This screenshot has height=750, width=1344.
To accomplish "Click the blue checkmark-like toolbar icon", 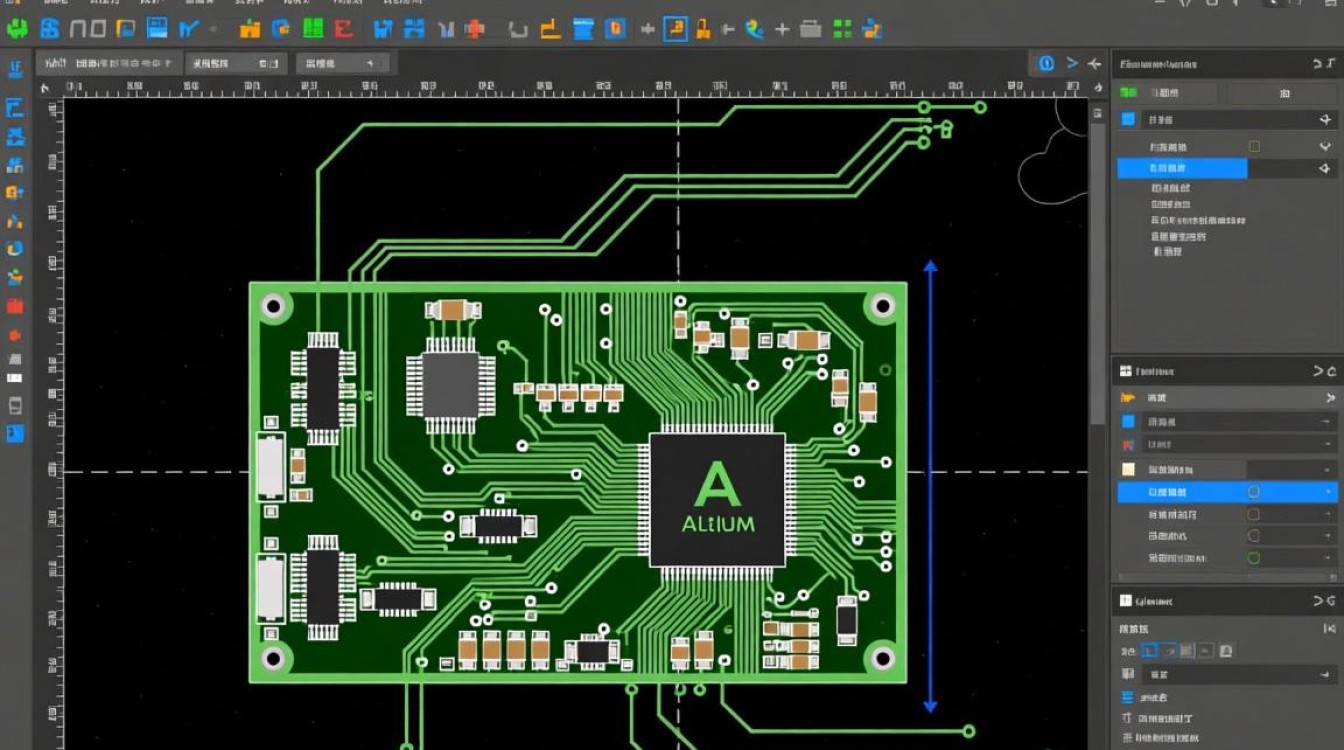I will tap(187, 30).
